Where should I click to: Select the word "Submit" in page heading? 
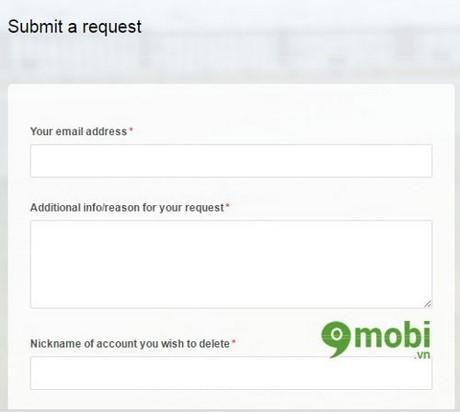(x=36, y=26)
